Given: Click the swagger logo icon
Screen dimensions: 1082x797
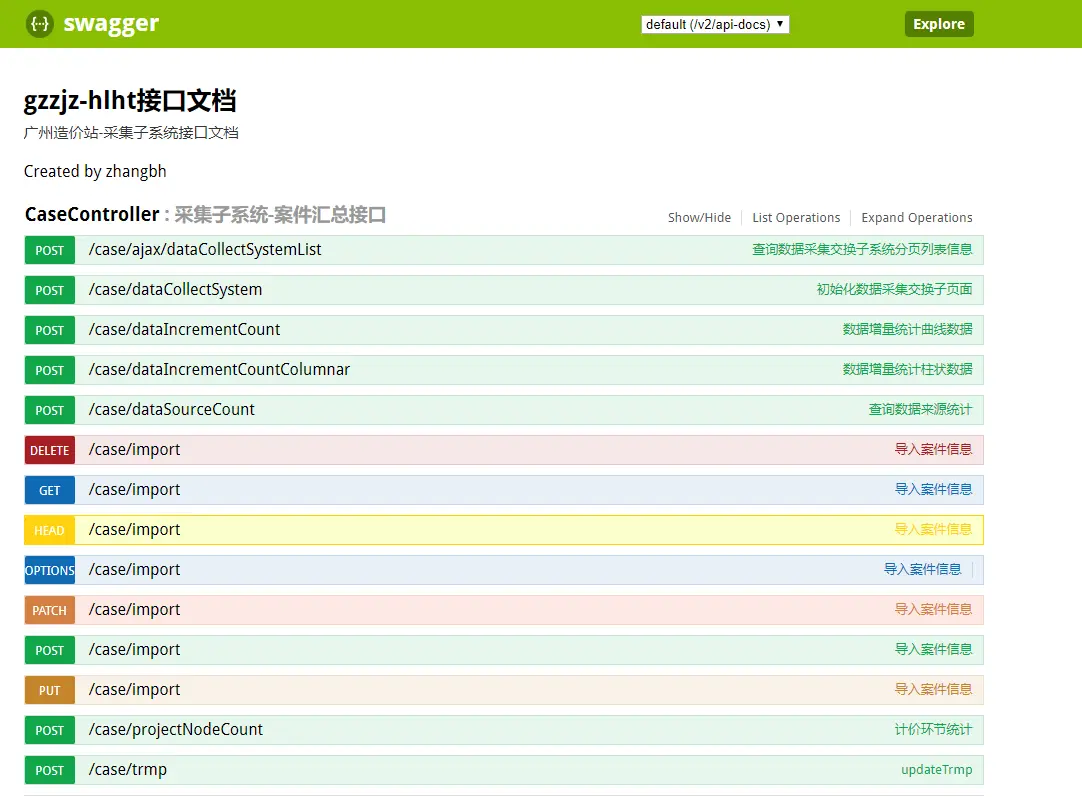Looking at the screenshot, I should click(x=39, y=24).
